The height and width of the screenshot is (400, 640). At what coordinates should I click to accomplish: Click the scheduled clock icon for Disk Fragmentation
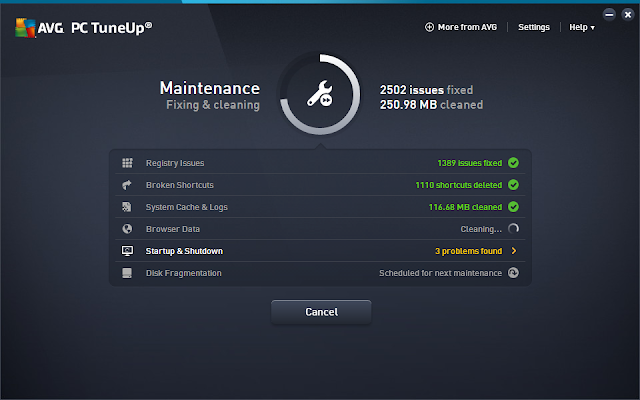pos(513,273)
